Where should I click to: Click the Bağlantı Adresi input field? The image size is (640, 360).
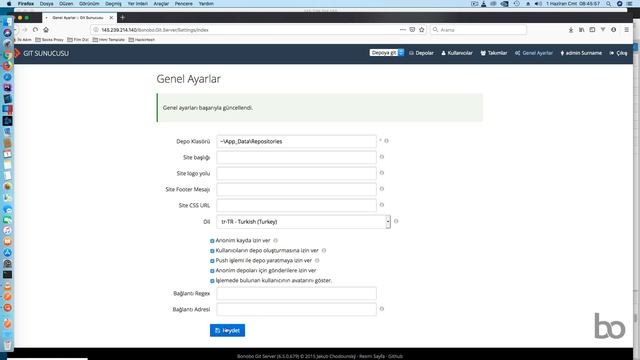tap(296, 309)
